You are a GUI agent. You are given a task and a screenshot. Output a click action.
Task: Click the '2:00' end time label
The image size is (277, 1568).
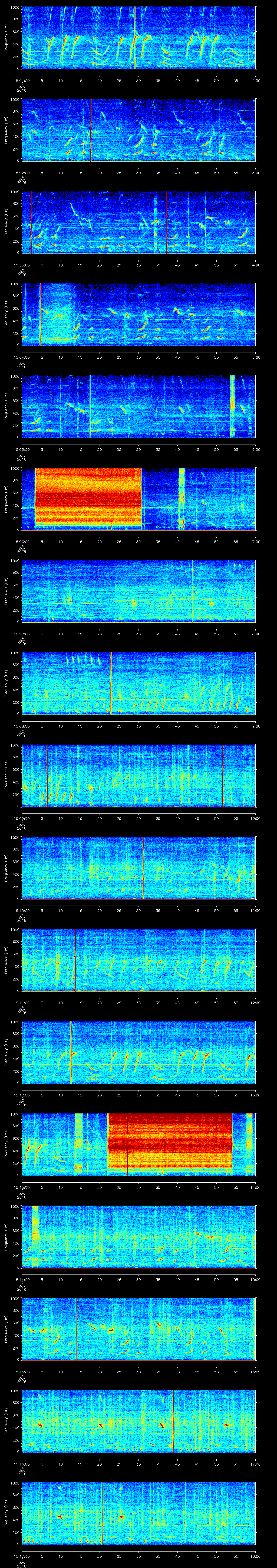[256, 80]
